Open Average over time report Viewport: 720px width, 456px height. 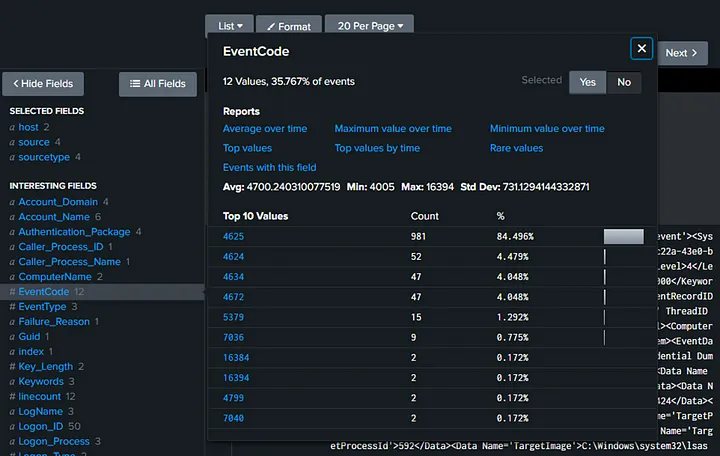point(265,129)
